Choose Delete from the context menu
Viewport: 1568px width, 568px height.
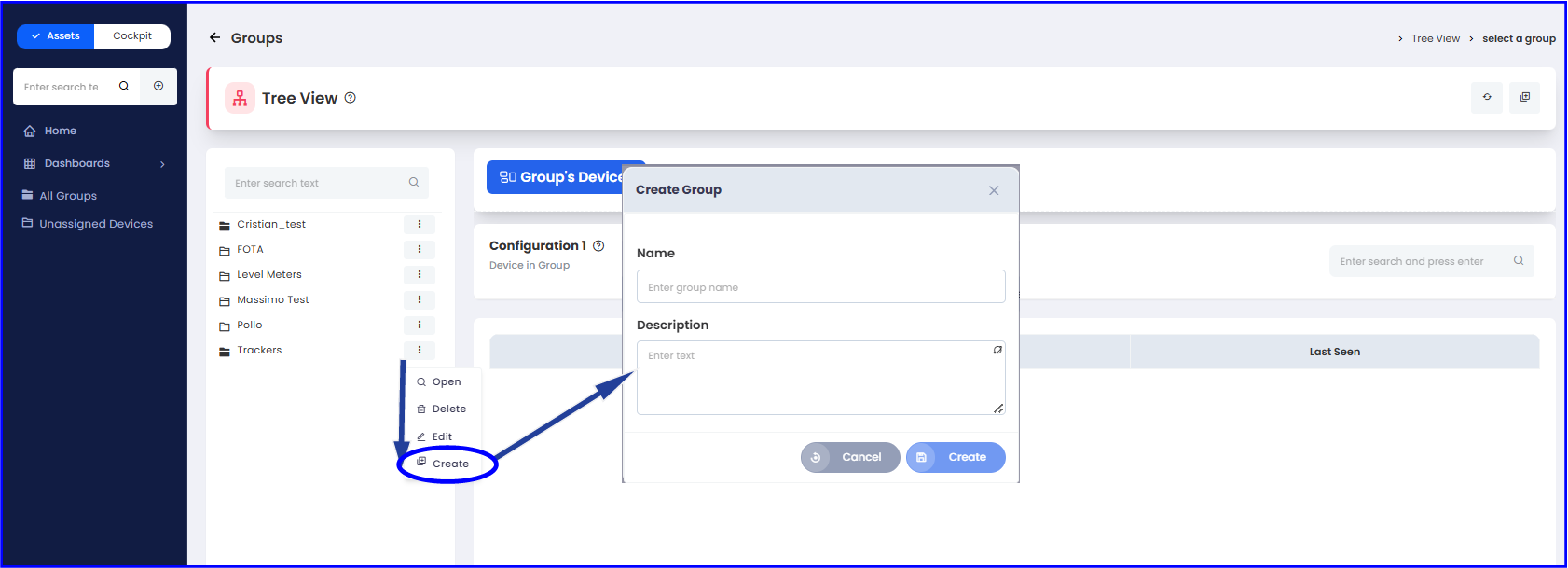click(448, 409)
